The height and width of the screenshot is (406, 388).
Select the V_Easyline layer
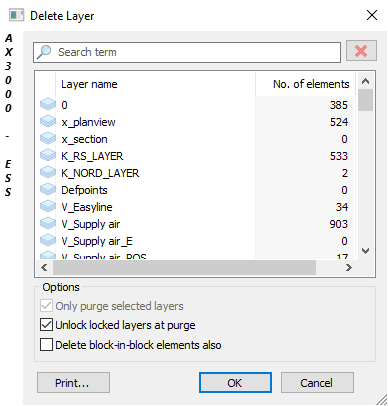(x=87, y=207)
